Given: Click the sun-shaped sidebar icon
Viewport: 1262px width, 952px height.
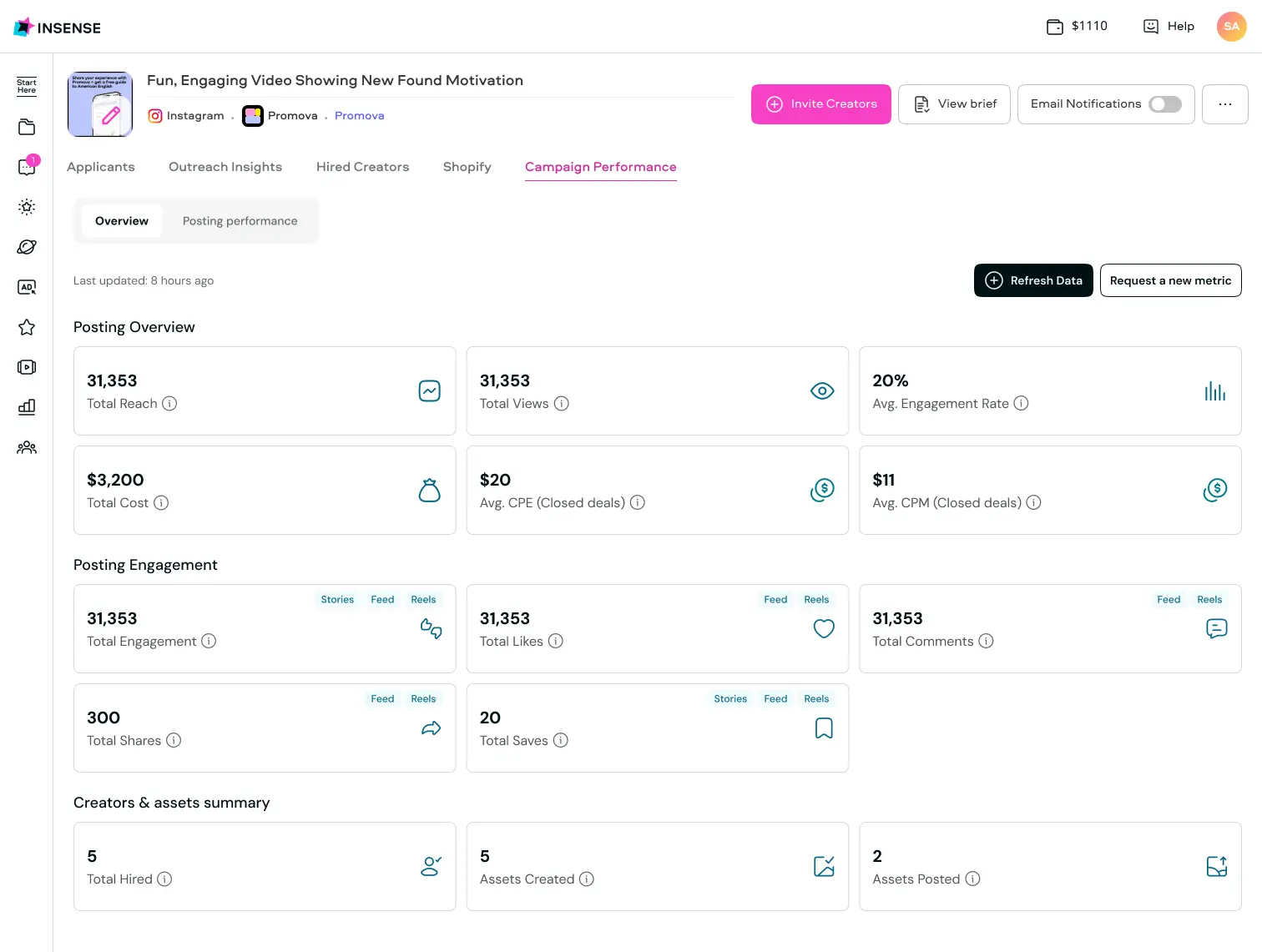Looking at the screenshot, I should 27,207.
